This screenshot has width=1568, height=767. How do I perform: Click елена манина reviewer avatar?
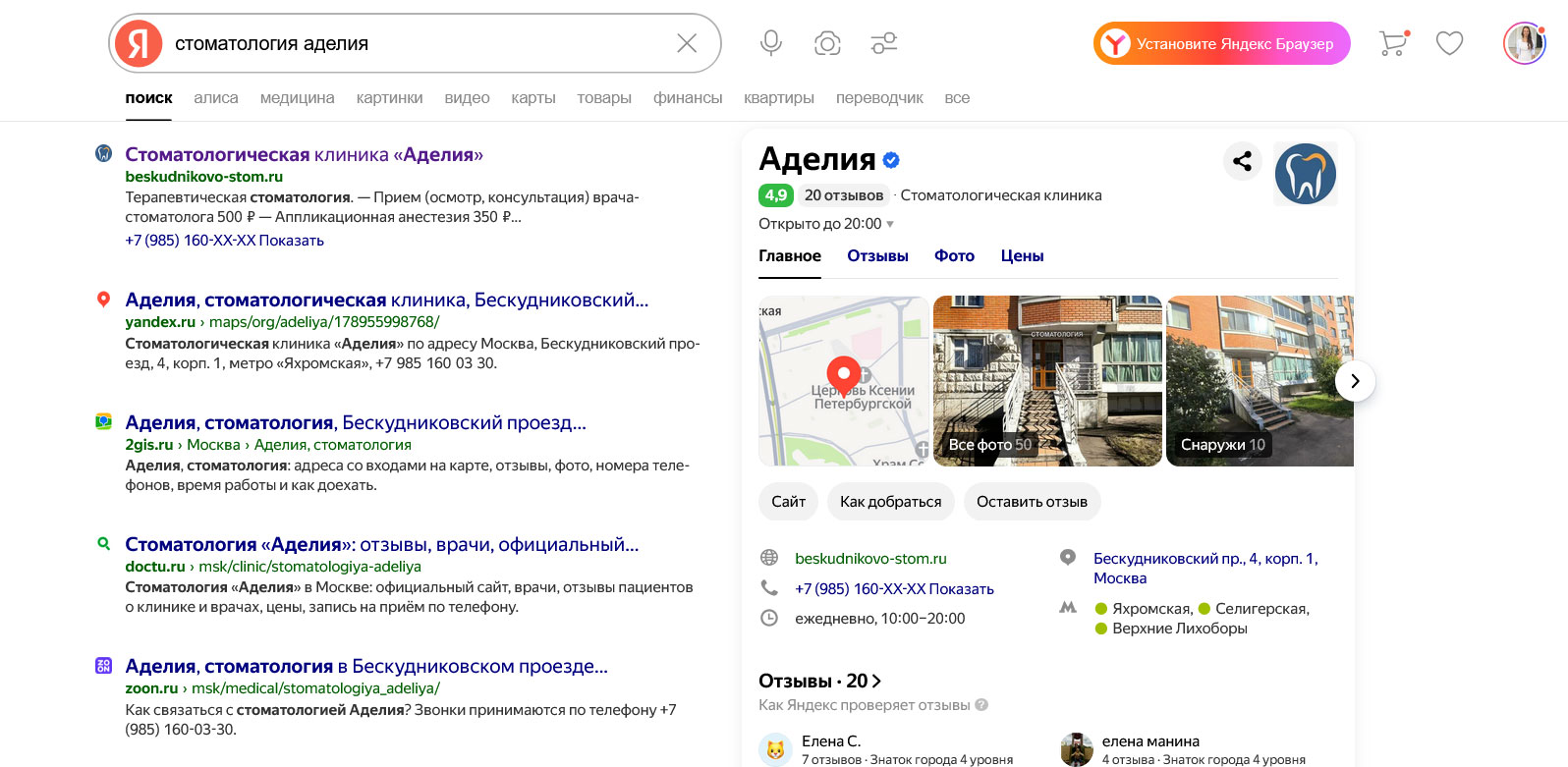pos(1077,749)
